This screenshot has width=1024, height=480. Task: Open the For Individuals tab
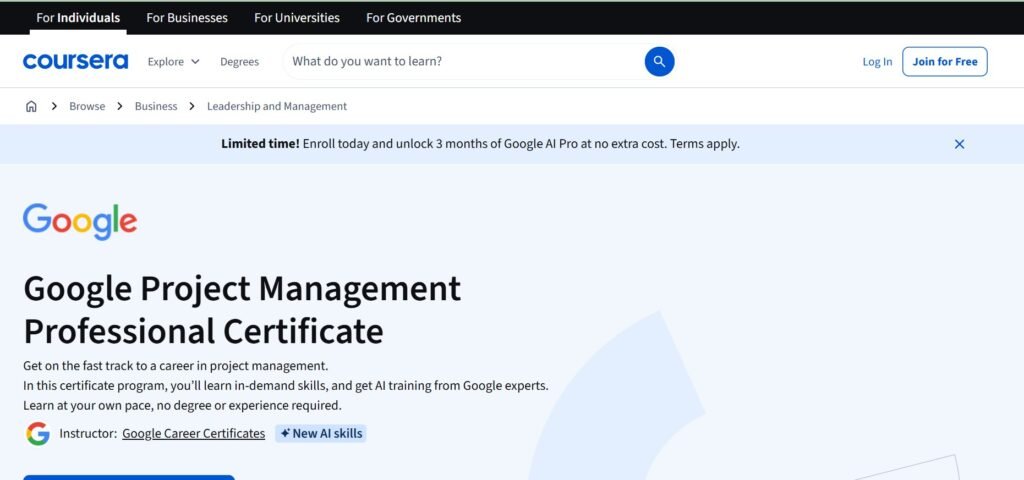tap(78, 18)
